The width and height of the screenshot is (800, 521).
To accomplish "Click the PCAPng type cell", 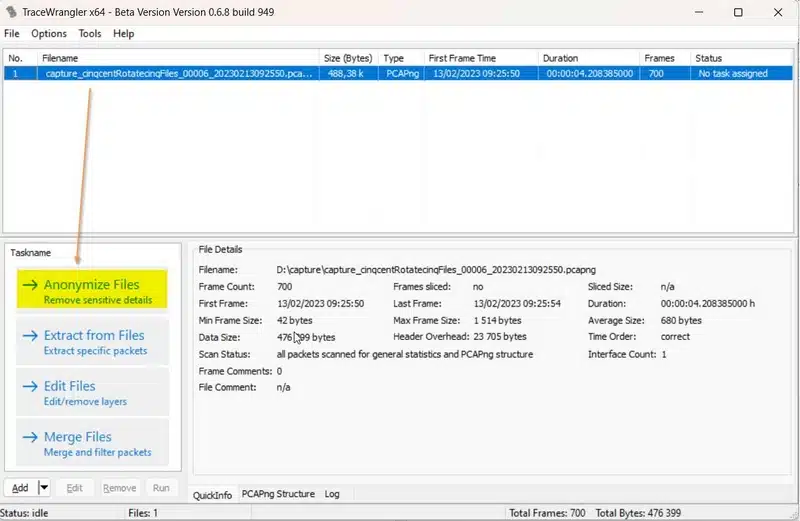I will (403, 73).
